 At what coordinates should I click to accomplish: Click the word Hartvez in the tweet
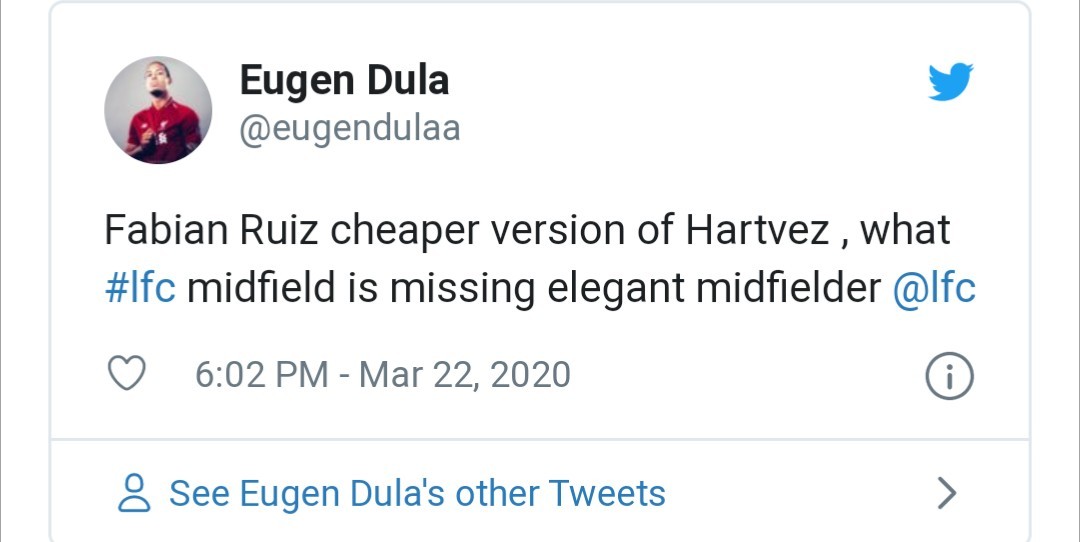(757, 231)
